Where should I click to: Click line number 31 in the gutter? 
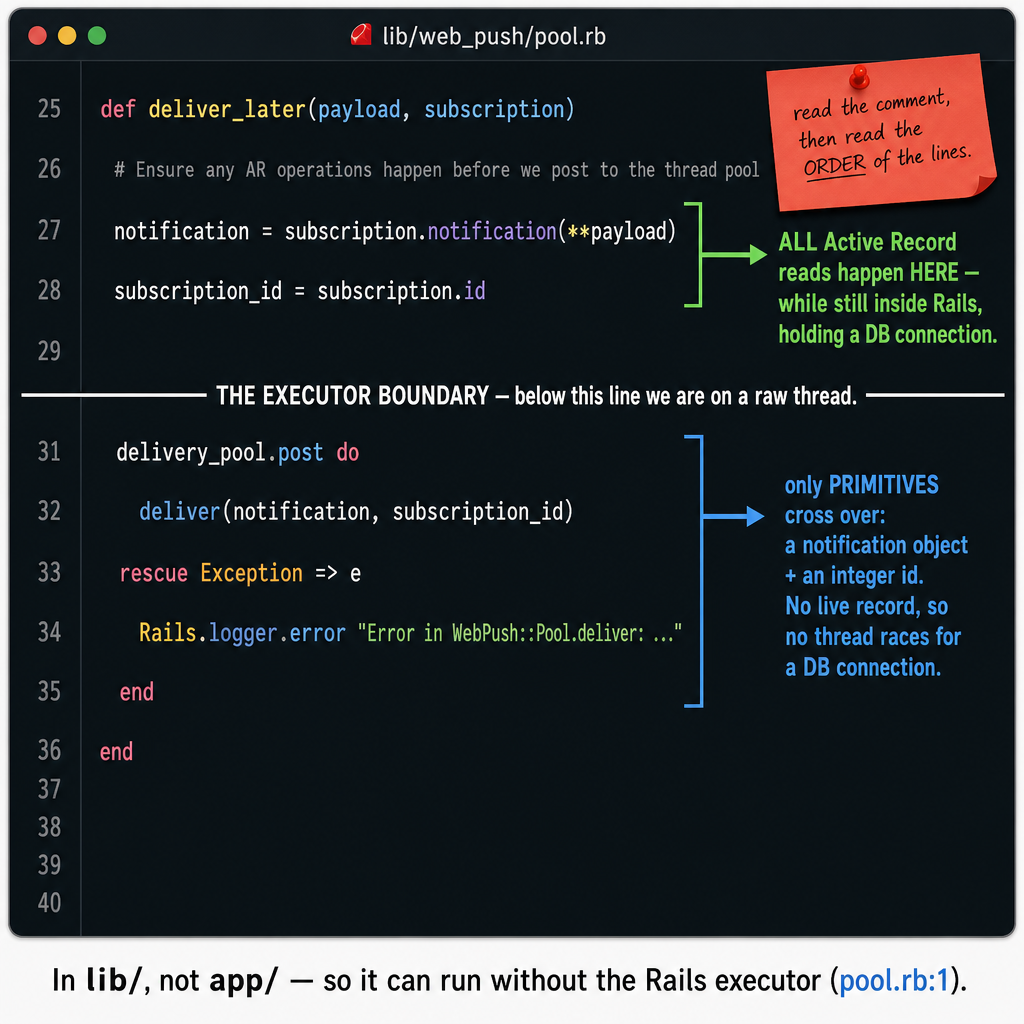pyautogui.click(x=50, y=451)
